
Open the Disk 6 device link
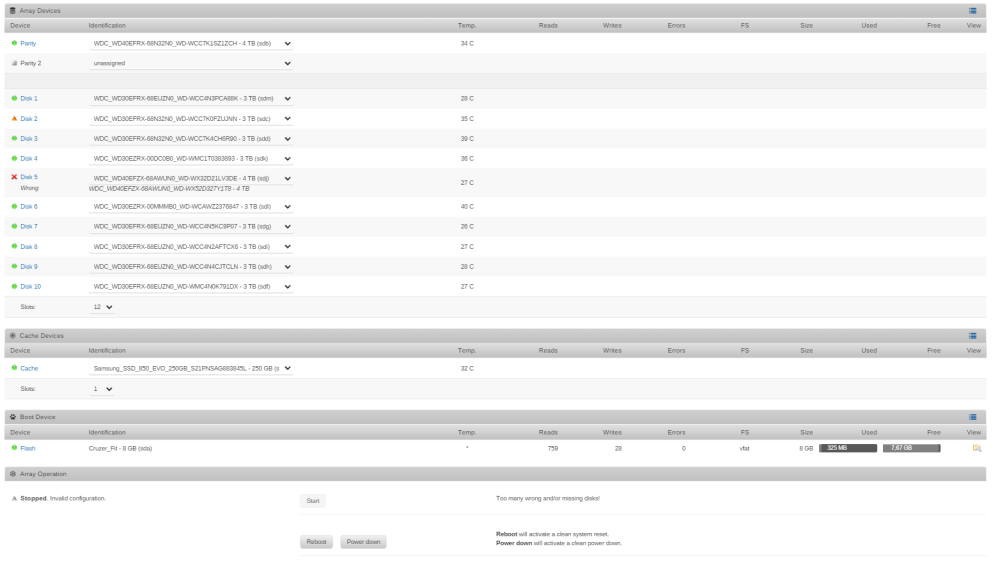(29, 207)
